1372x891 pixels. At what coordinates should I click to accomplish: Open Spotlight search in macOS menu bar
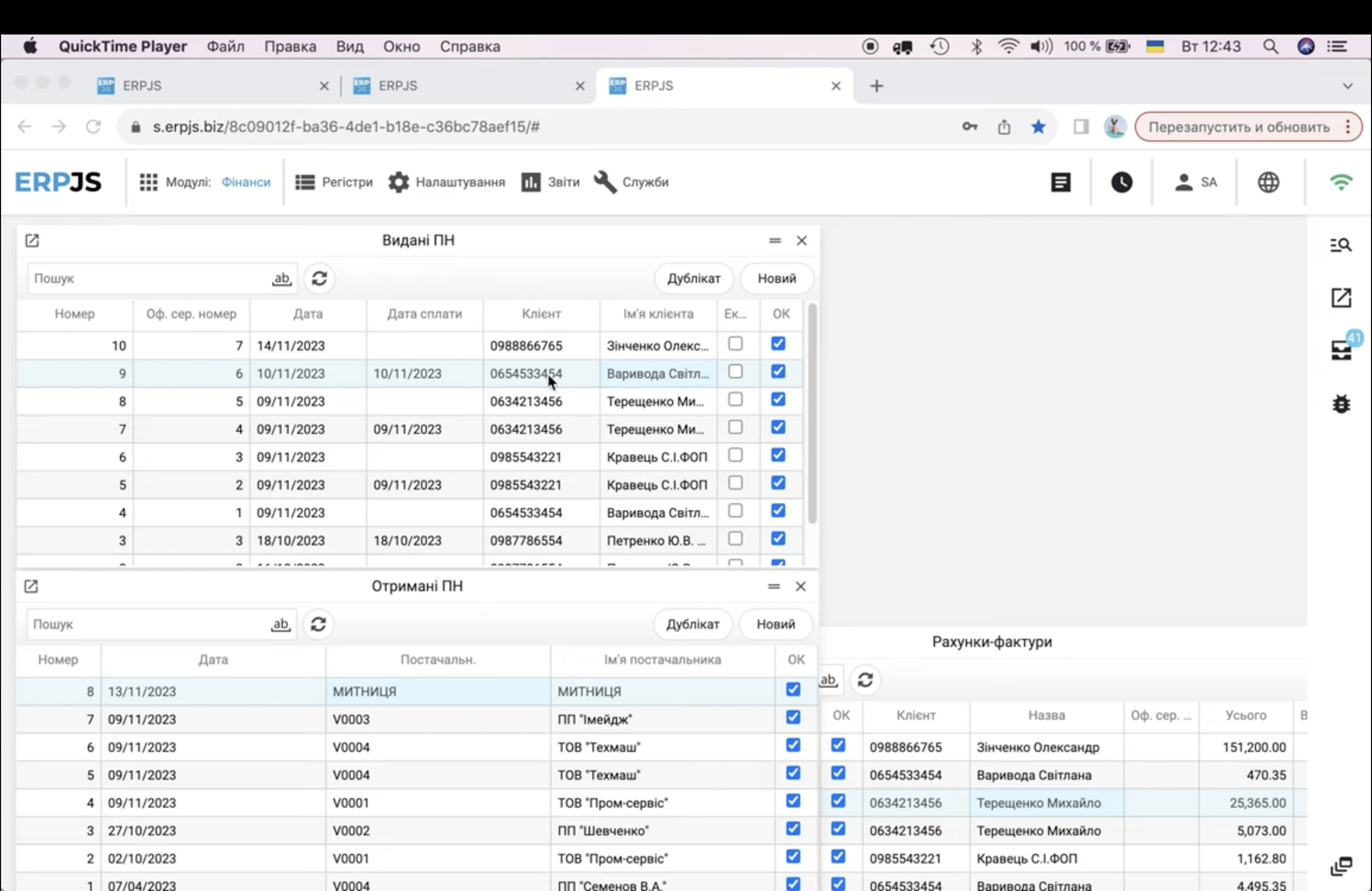(1271, 46)
